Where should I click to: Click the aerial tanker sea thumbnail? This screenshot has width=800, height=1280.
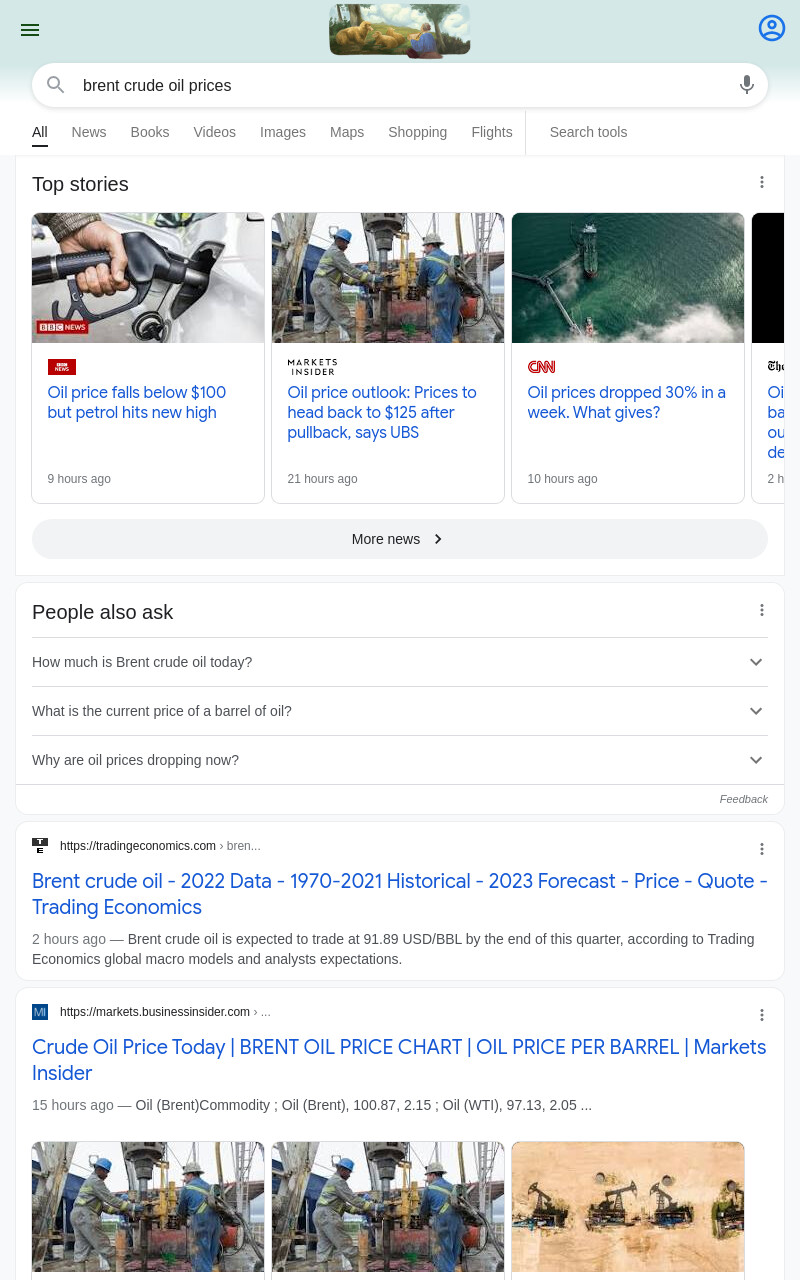(x=628, y=278)
